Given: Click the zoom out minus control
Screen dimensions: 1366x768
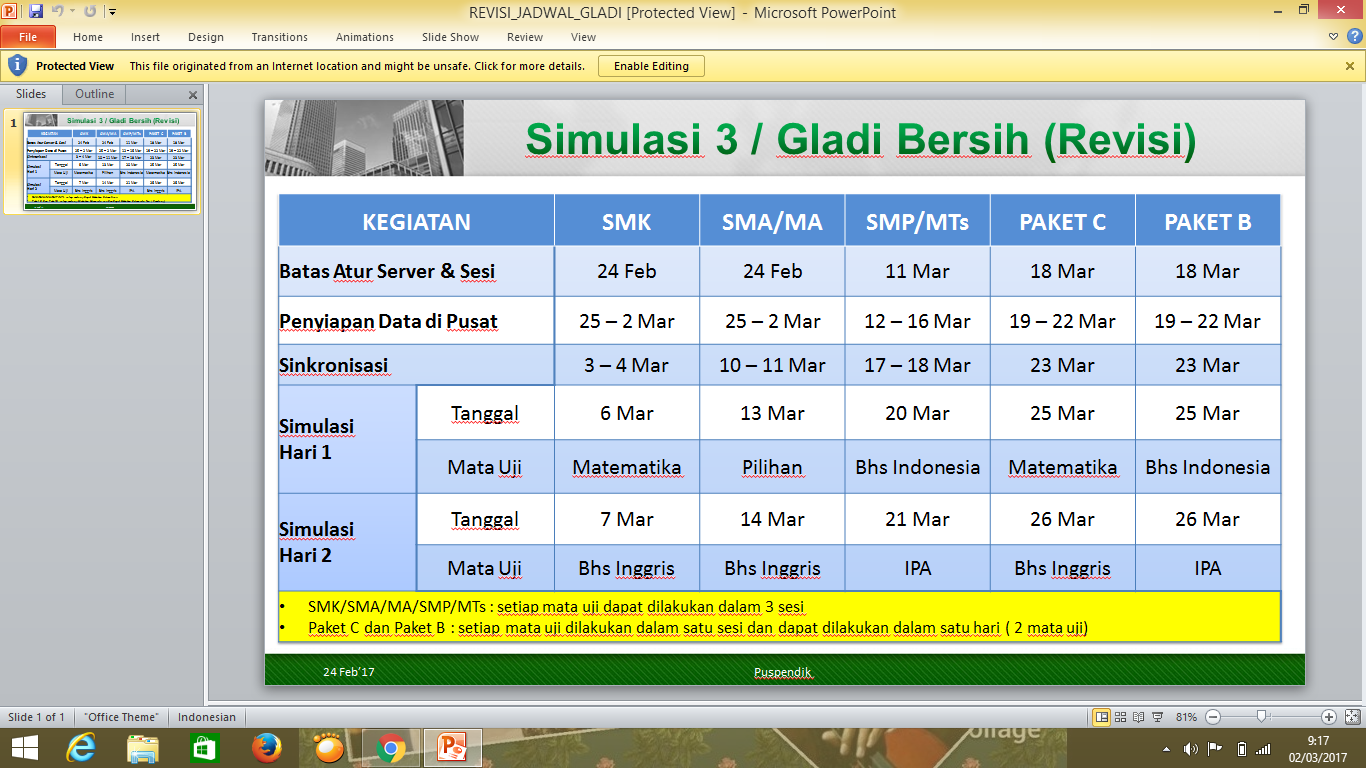Looking at the screenshot, I should click(1213, 716).
